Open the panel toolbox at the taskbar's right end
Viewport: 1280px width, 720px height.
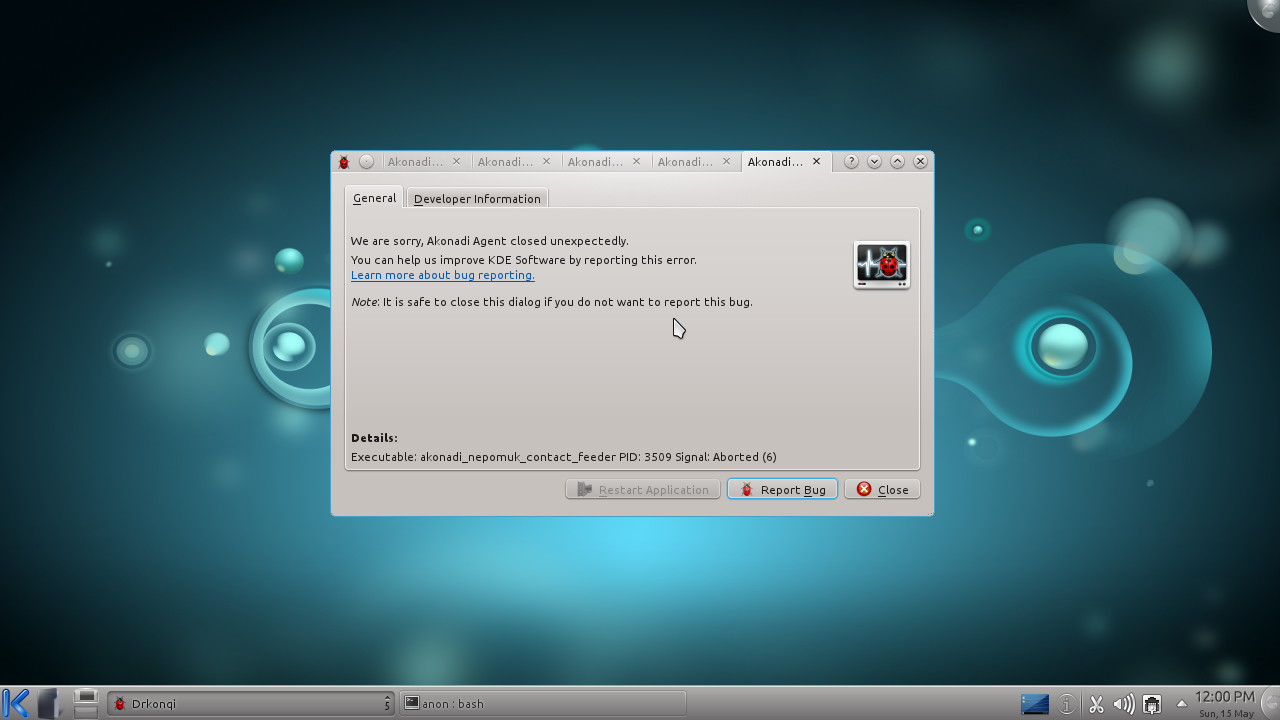pos(1271,703)
